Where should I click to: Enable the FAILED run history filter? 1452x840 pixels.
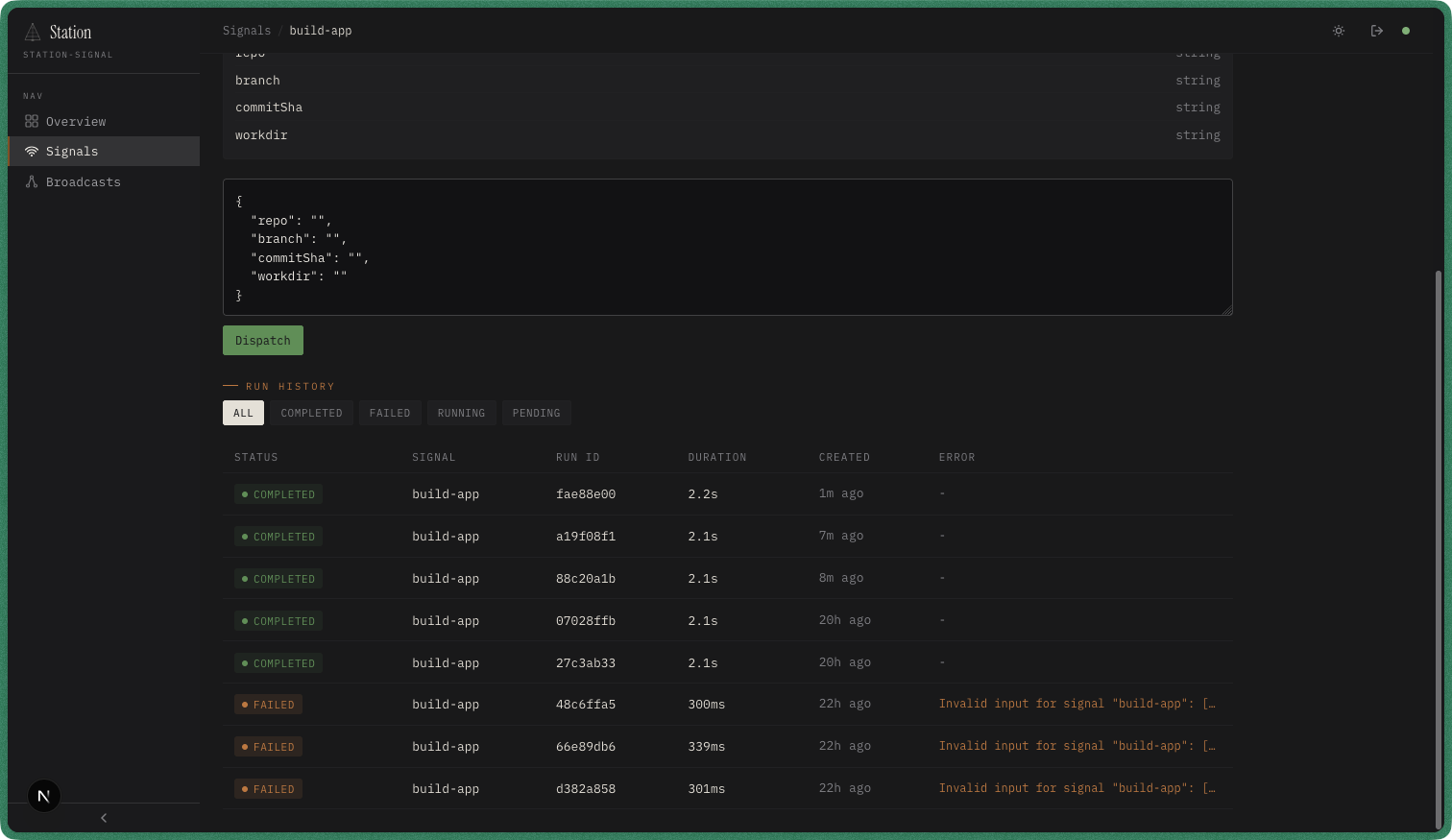point(389,413)
